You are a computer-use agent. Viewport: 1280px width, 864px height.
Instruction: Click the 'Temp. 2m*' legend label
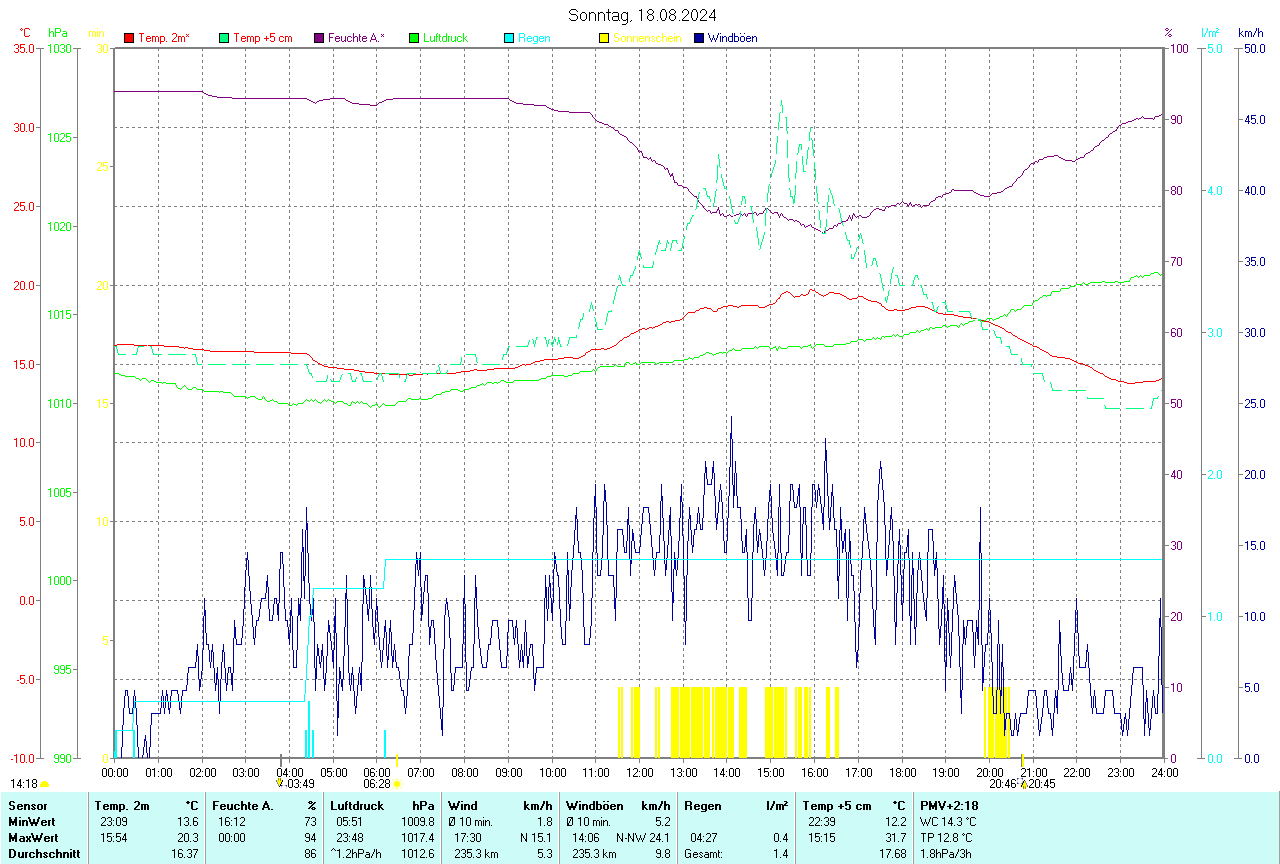[164, 38]
